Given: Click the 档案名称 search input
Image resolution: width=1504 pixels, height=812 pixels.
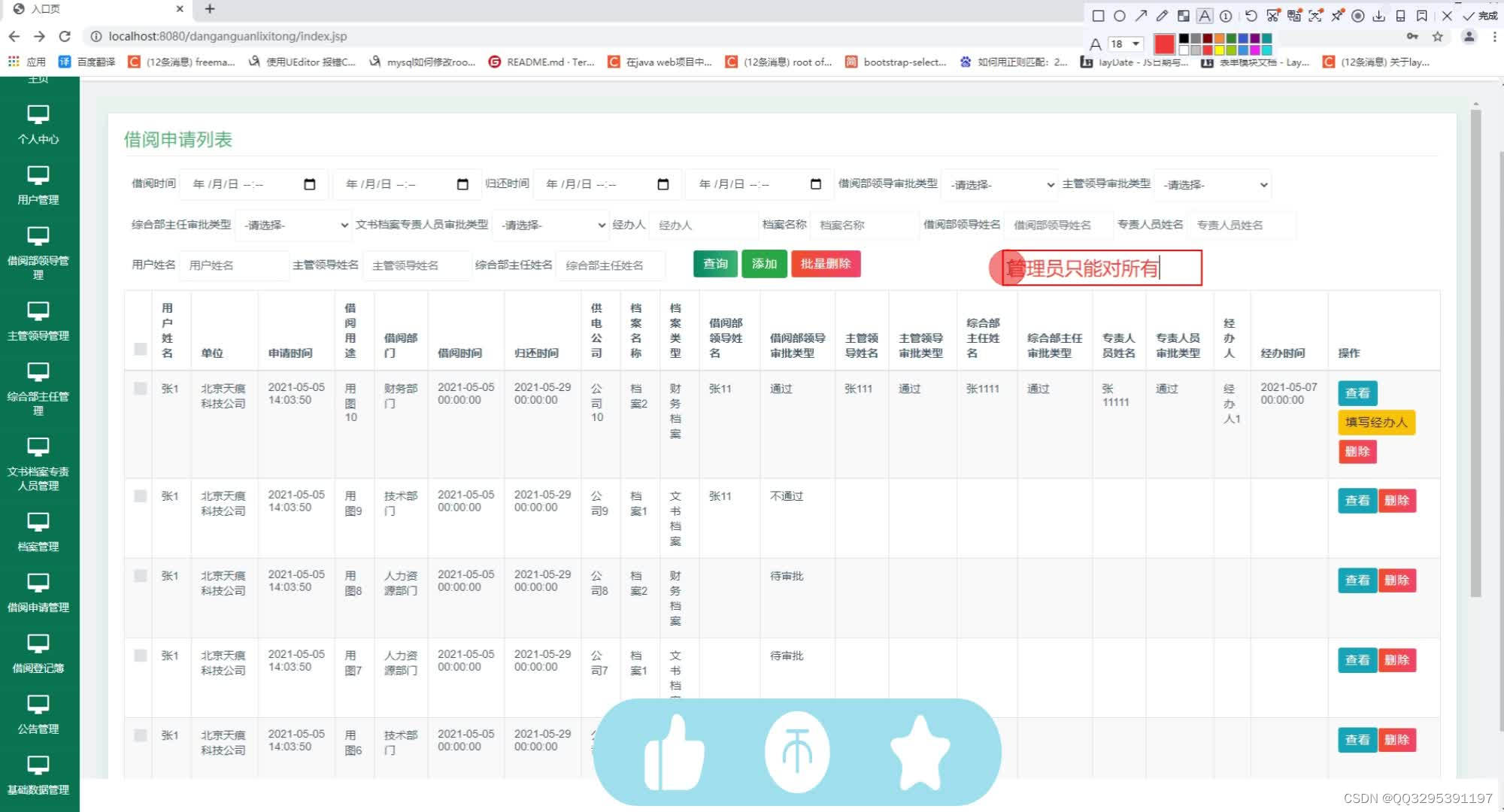Looking at the screenshot, I should pos(864,225).
